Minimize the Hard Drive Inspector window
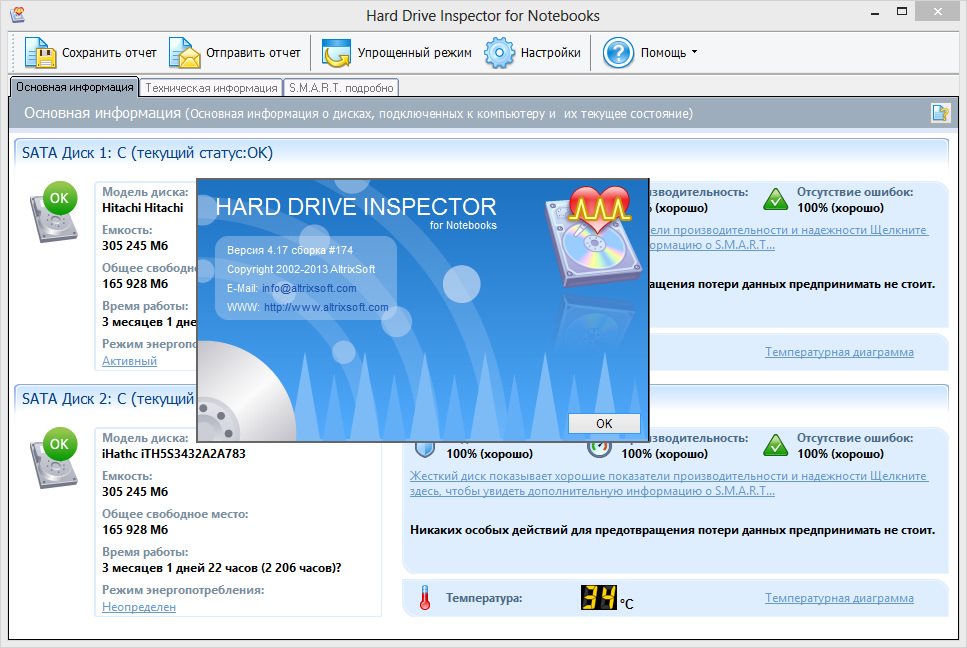The height and width of the screenshot is (648, 967). pos(874,12)
